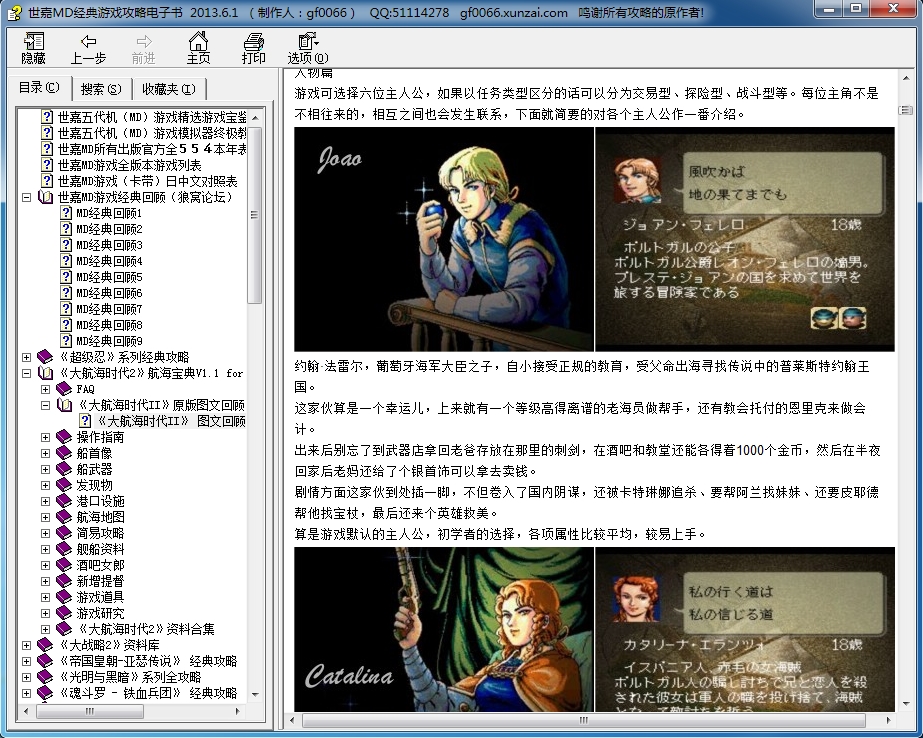The image size is (923, 738).
Task: Select the 游戏研究 tree entry
Action: coord(102,614)
